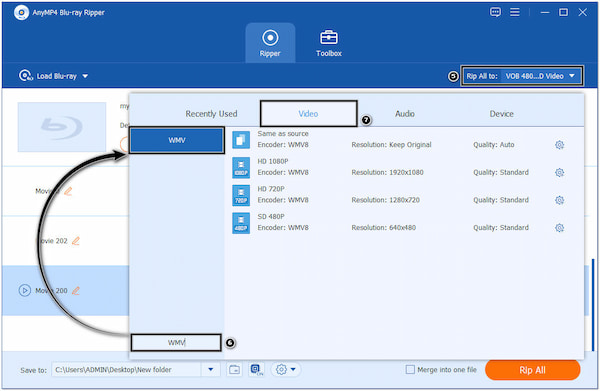600x391 pixels.
Task: Rename Movie 202 with pencil icon
Action: click(x=76, y=241)
